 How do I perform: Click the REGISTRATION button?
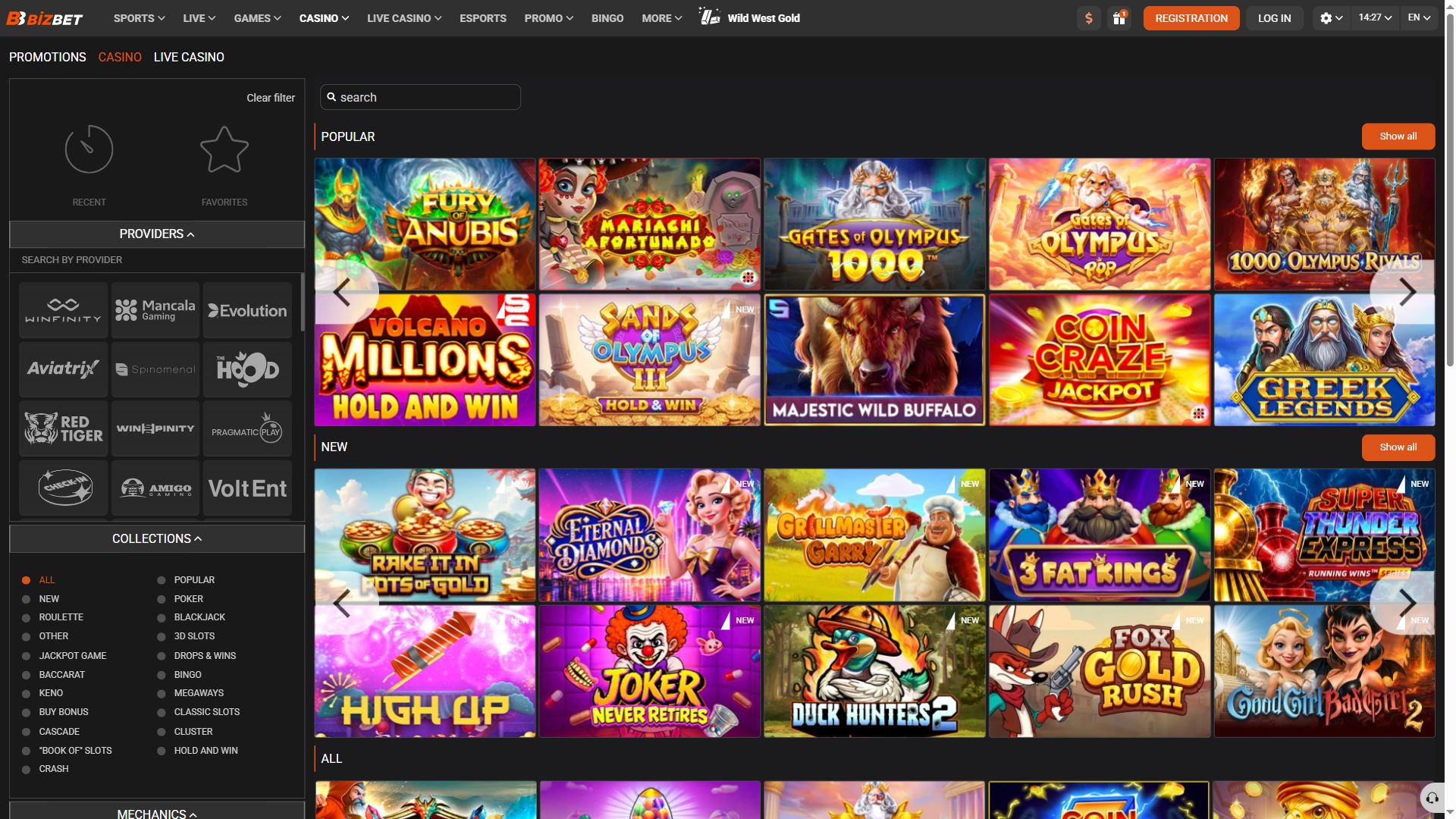coord(1191,18)
